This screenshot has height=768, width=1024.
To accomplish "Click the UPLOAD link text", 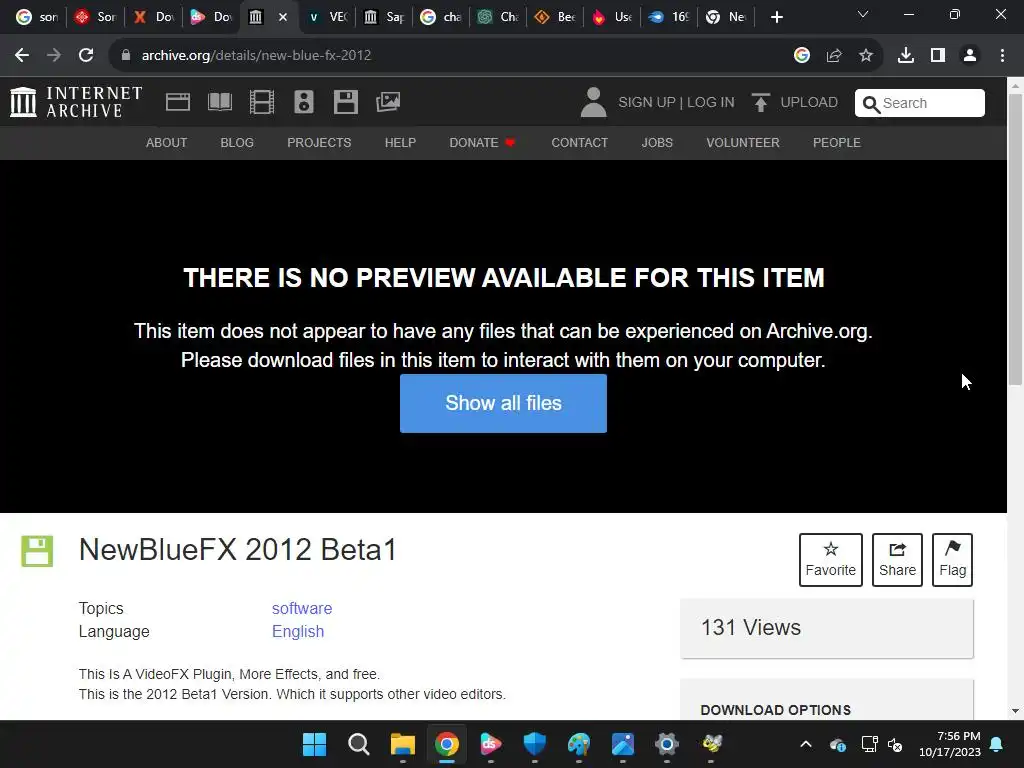I will (x=808, y=103).
